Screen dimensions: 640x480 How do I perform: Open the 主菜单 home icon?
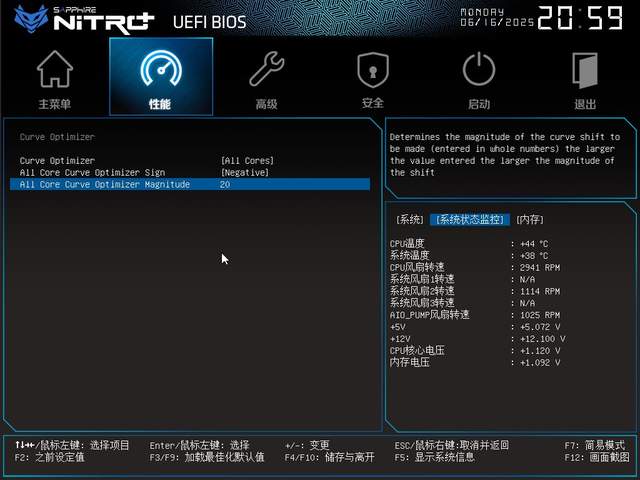click(x=55, y=69)
